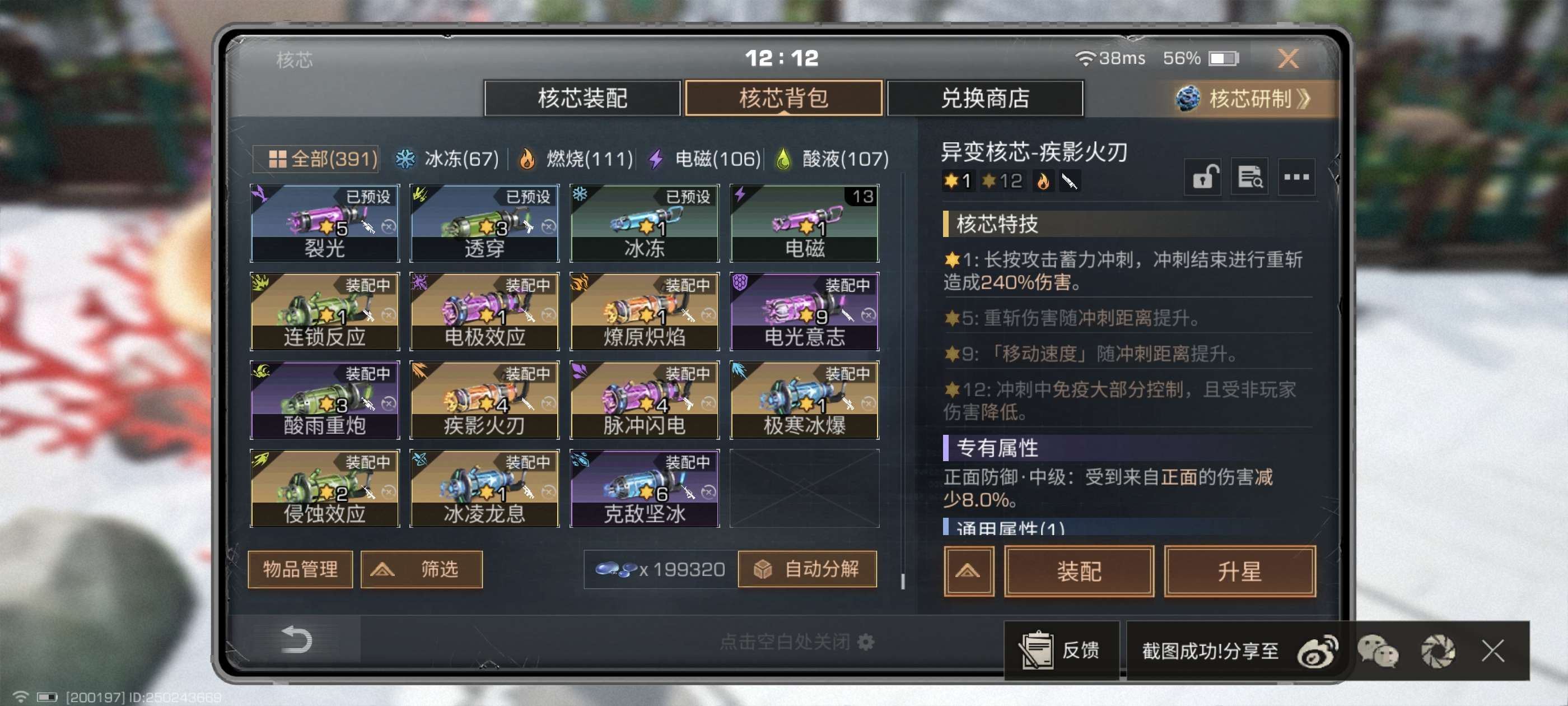Viewport: 1568px width, 706px height.
Task: Click the 升星 upgrade button
Action: (1240, 571)
